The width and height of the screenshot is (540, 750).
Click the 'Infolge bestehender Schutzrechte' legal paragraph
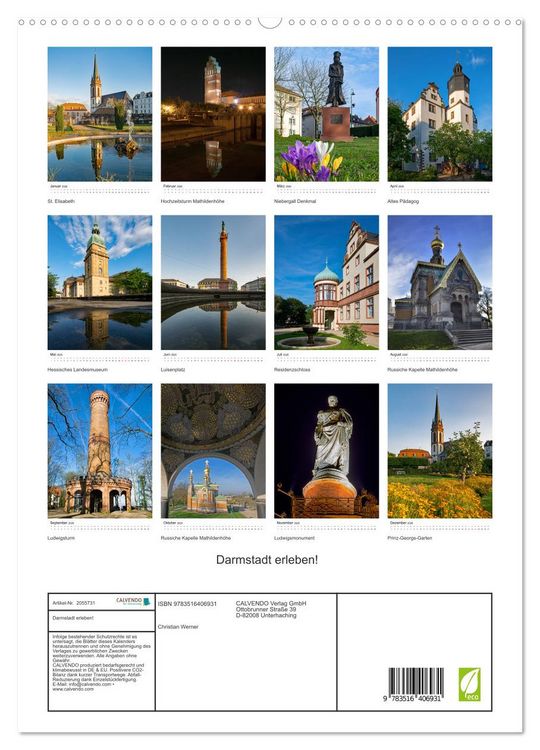101,647
